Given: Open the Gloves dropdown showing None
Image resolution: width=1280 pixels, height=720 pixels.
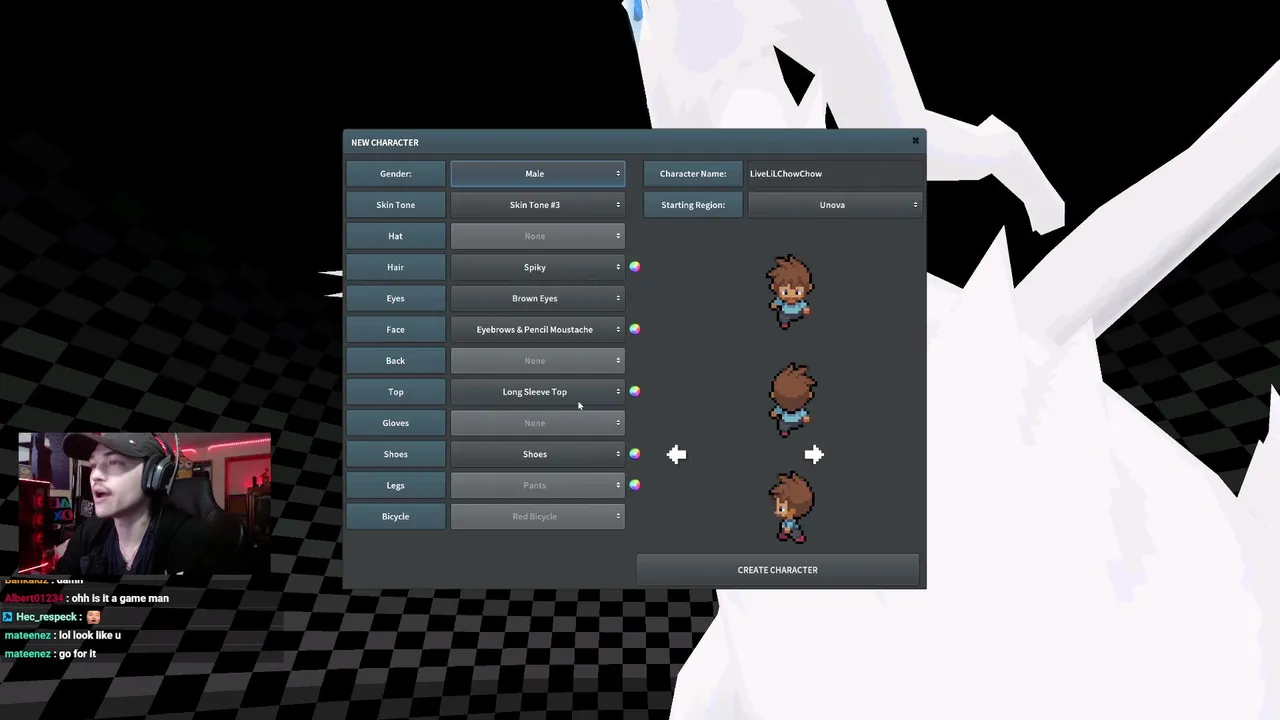Looking at the screenshot, I should pos(538,423).
